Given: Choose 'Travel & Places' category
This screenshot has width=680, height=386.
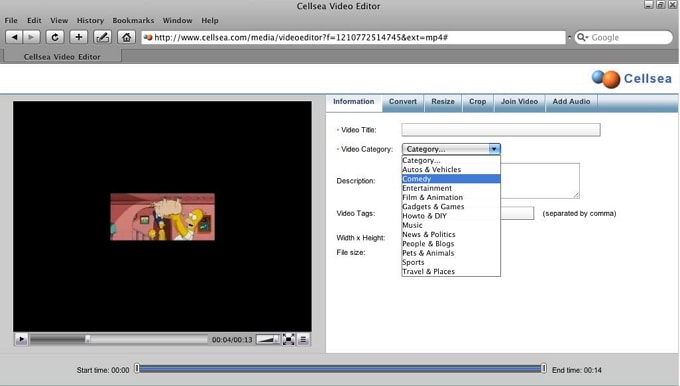Looking at the screenshot, I should pos(451,272).
